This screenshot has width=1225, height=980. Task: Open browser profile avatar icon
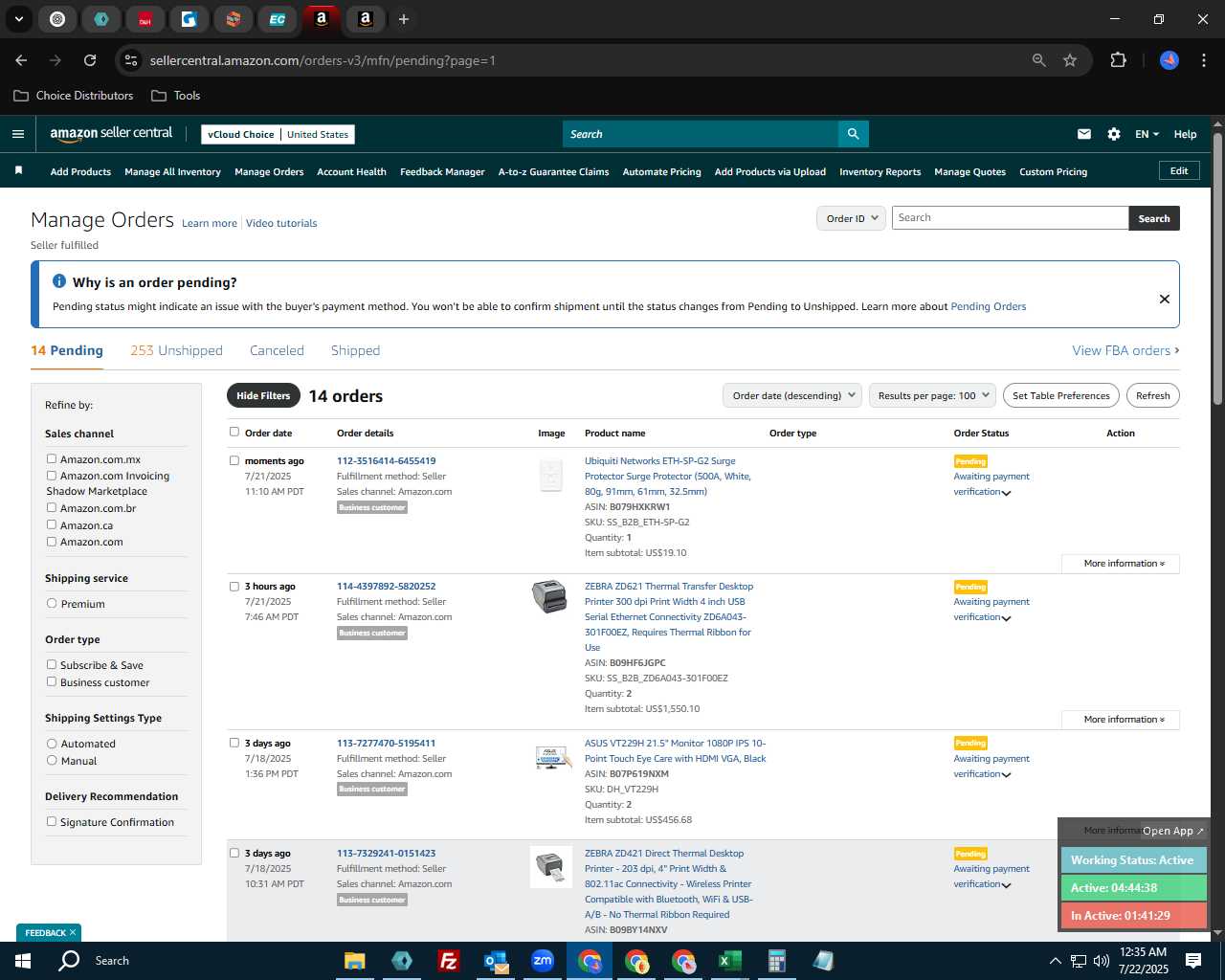1169,60
